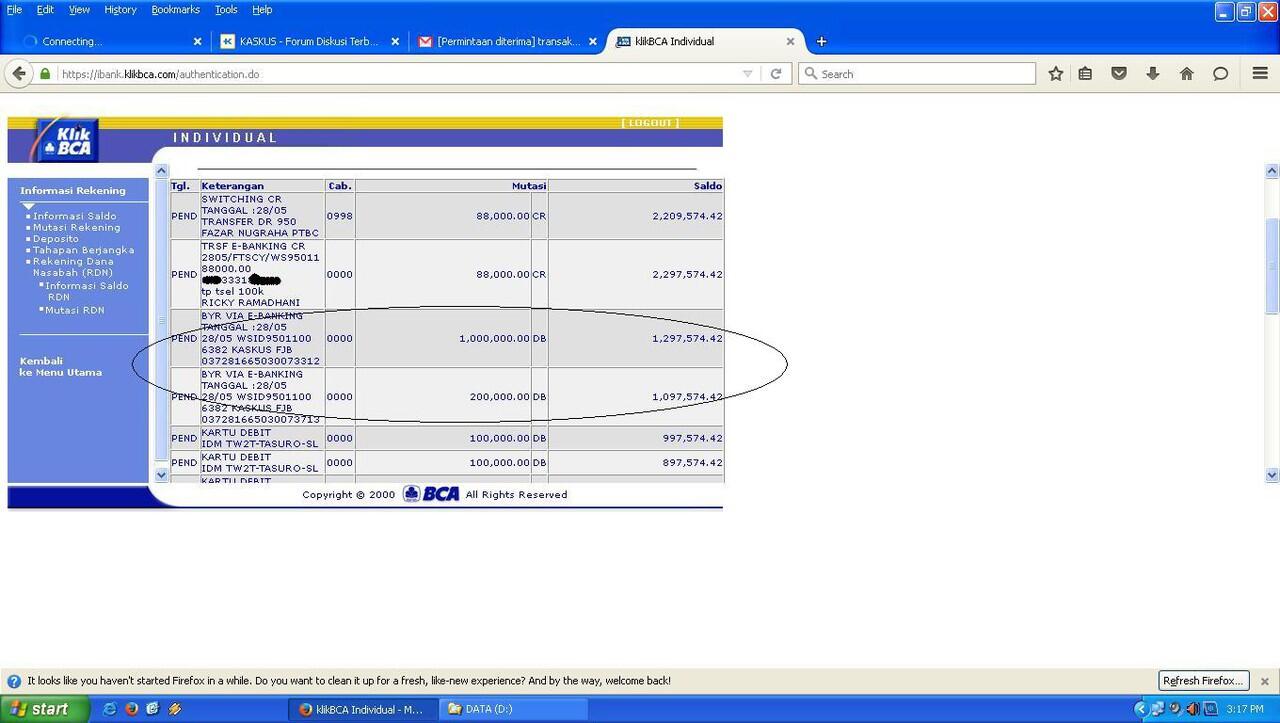Click the BCA footer logo
The height and width of the screenshot is (723, 1280).
tap(431, 494)
